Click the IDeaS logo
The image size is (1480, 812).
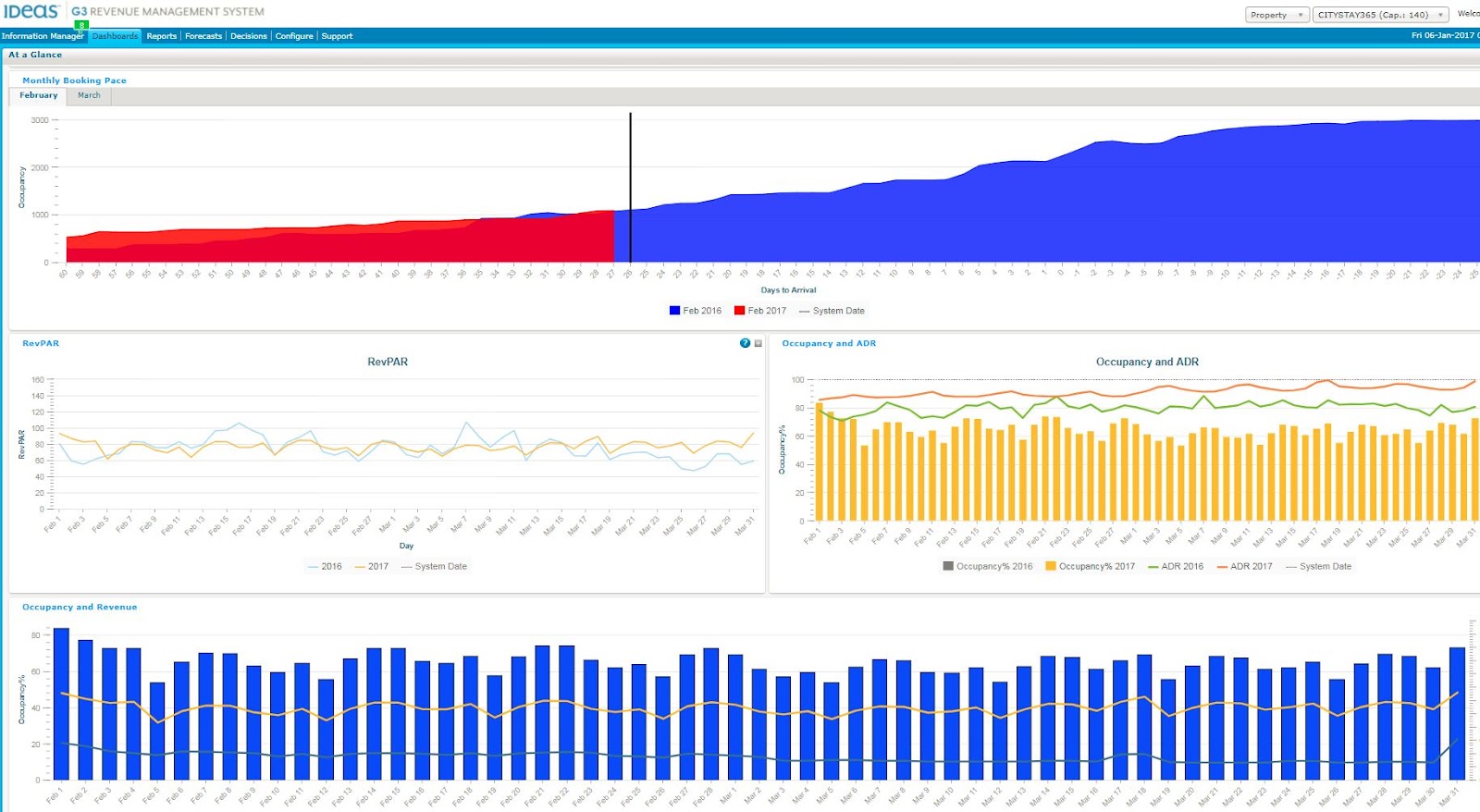[x=31, y=11]
